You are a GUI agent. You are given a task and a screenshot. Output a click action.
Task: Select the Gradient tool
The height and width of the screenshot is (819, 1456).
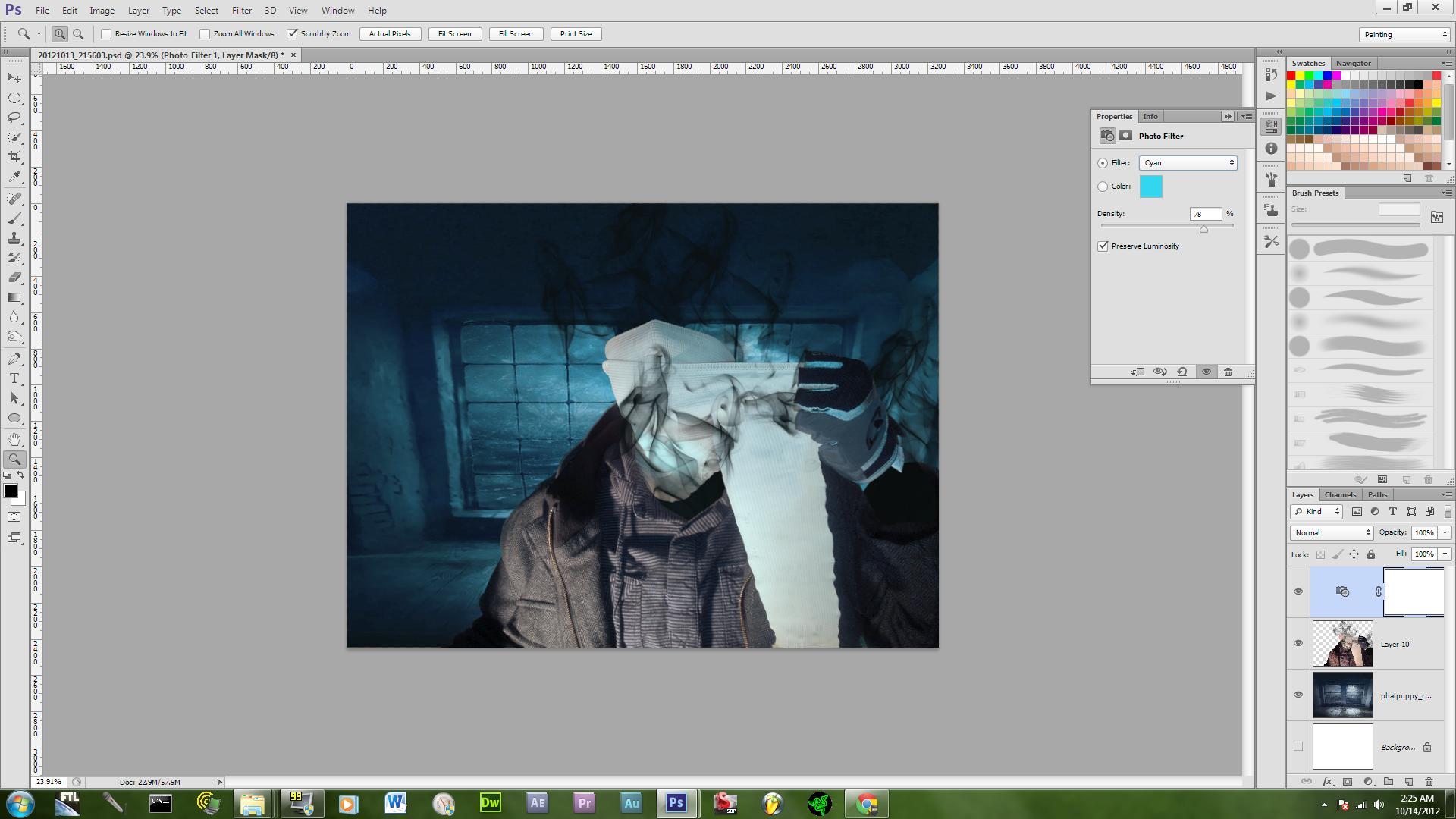14,297
